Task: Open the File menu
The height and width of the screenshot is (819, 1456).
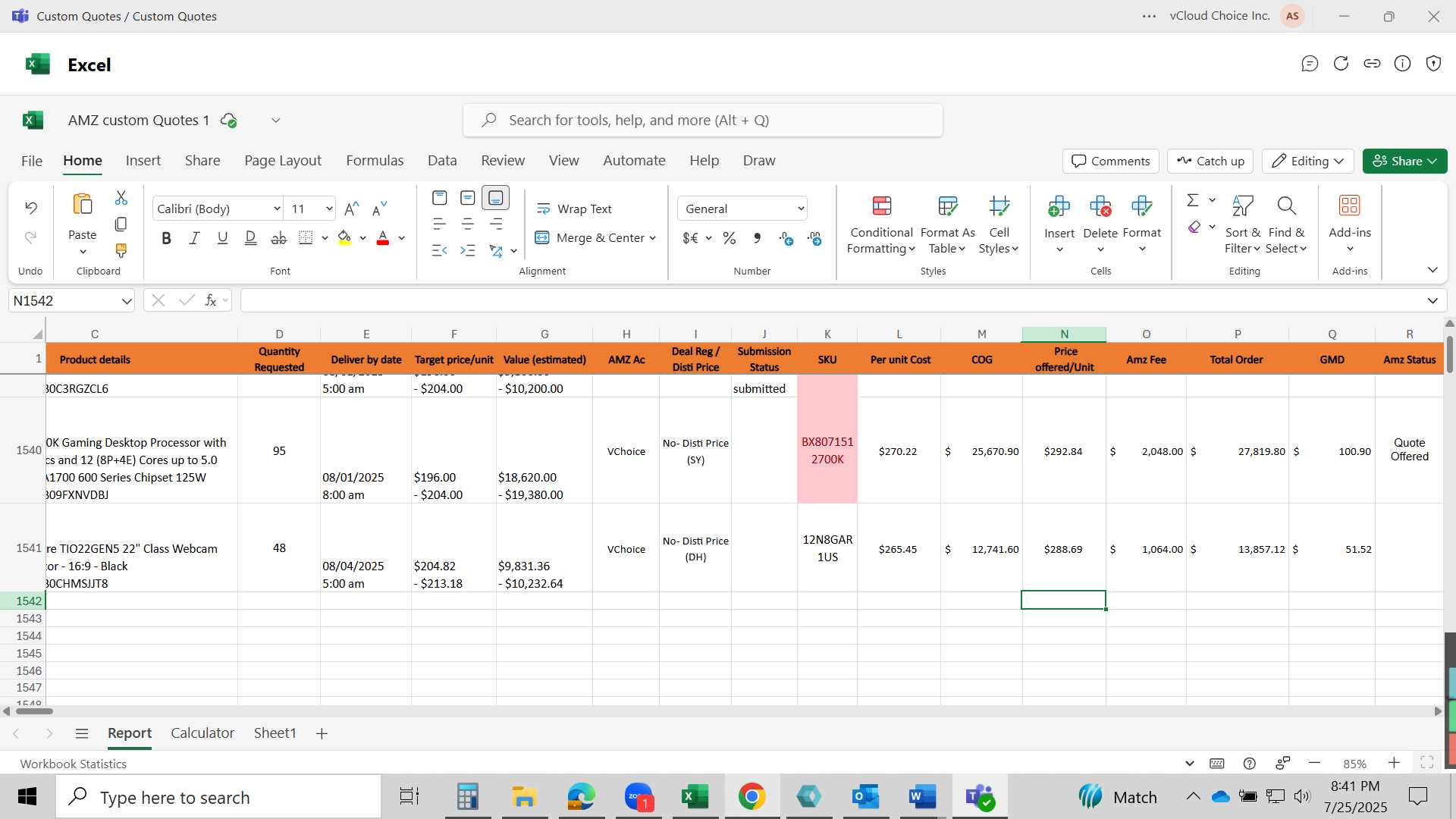Action: click(x=32, y=161)
